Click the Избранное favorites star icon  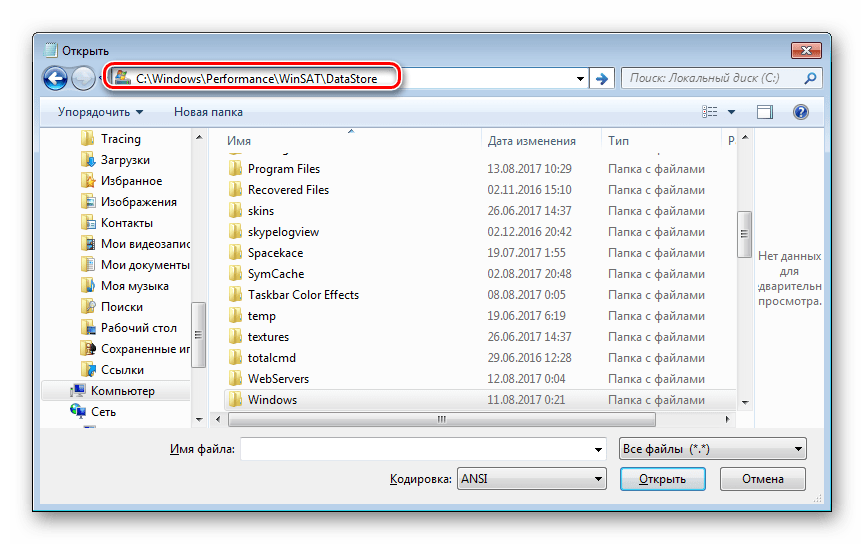(88, 181)
